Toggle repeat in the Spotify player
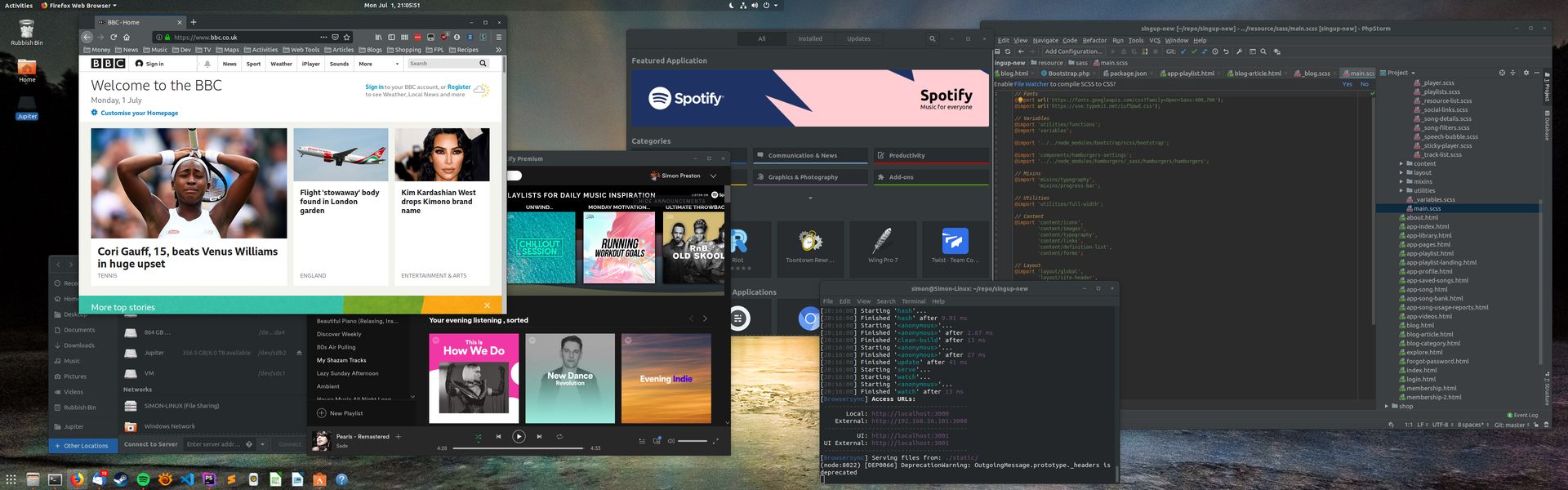 pyautogui.click(x=559, y=437)
